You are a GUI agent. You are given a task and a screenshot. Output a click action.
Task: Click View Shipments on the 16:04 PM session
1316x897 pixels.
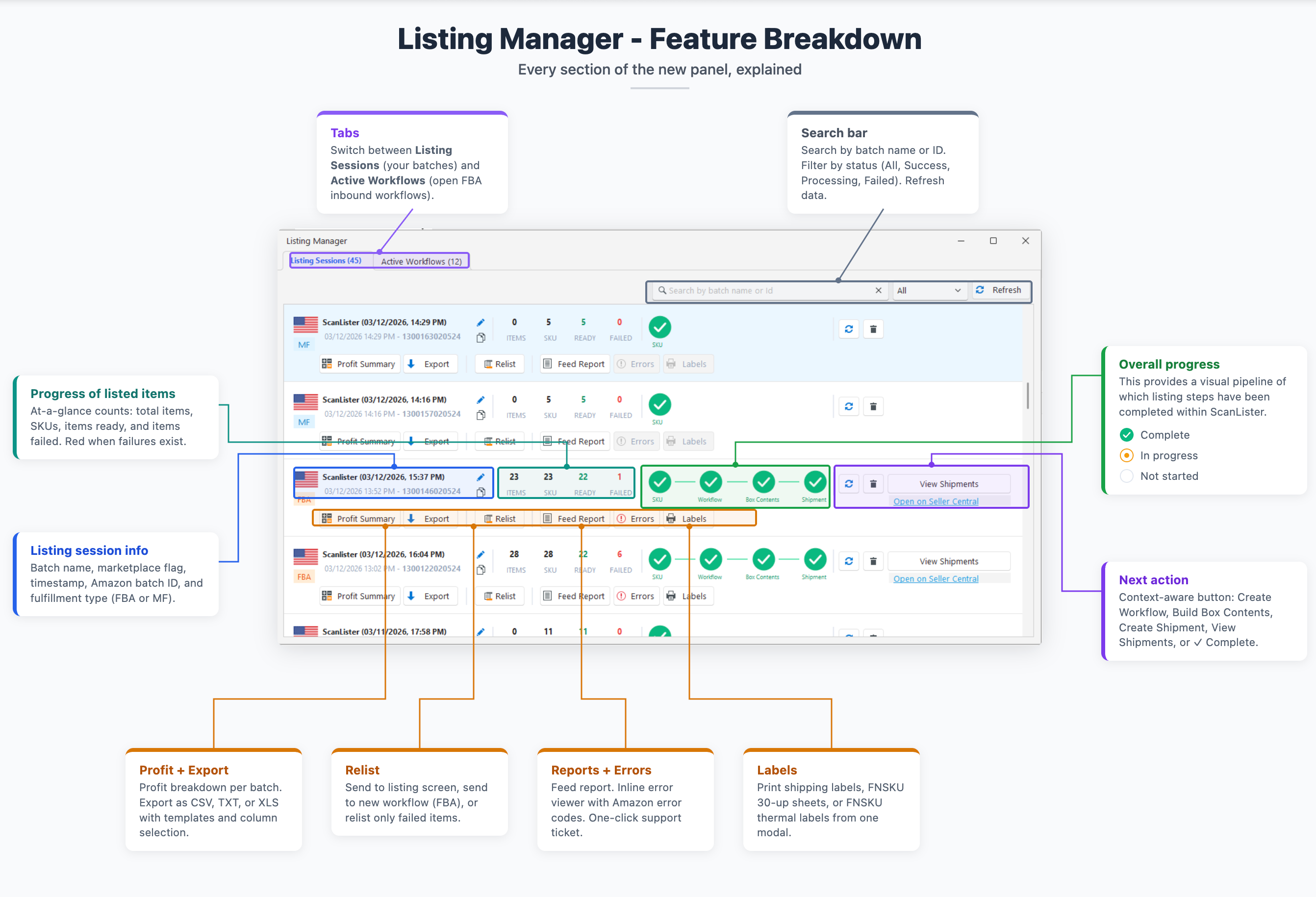pyautogui.click(x=949, y=561)
